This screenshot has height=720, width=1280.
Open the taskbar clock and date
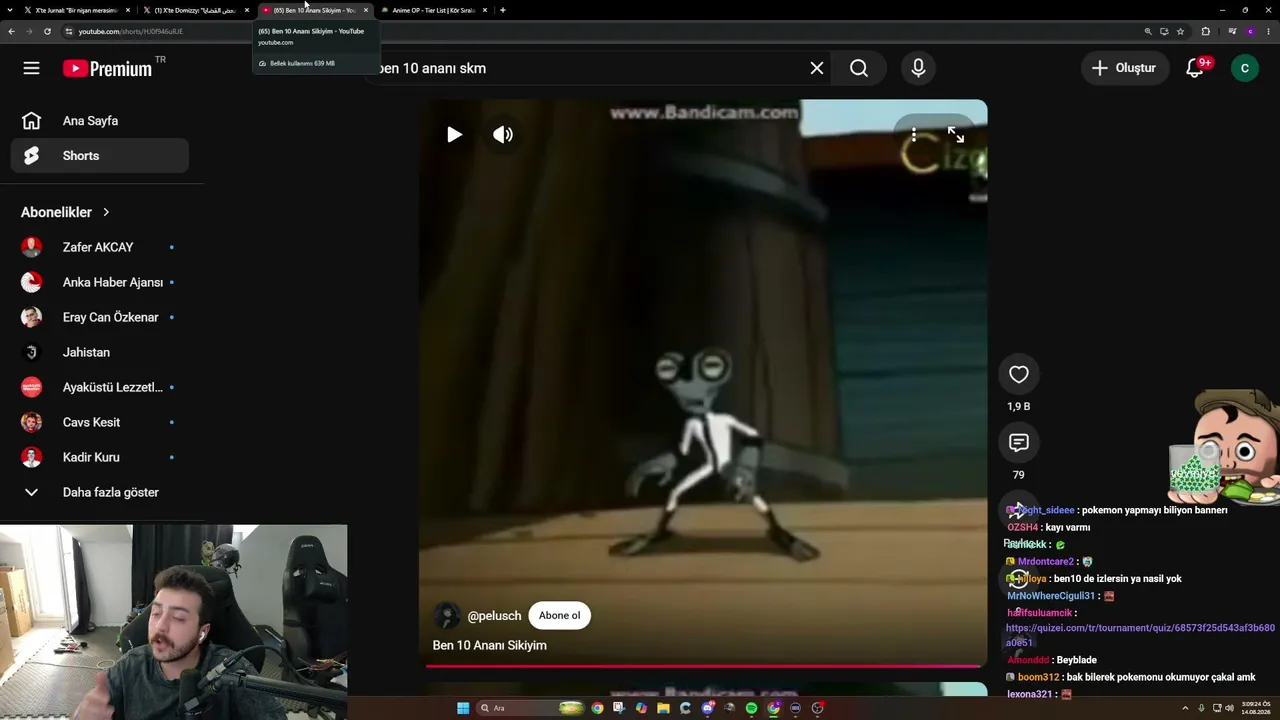click(1256, 708)
